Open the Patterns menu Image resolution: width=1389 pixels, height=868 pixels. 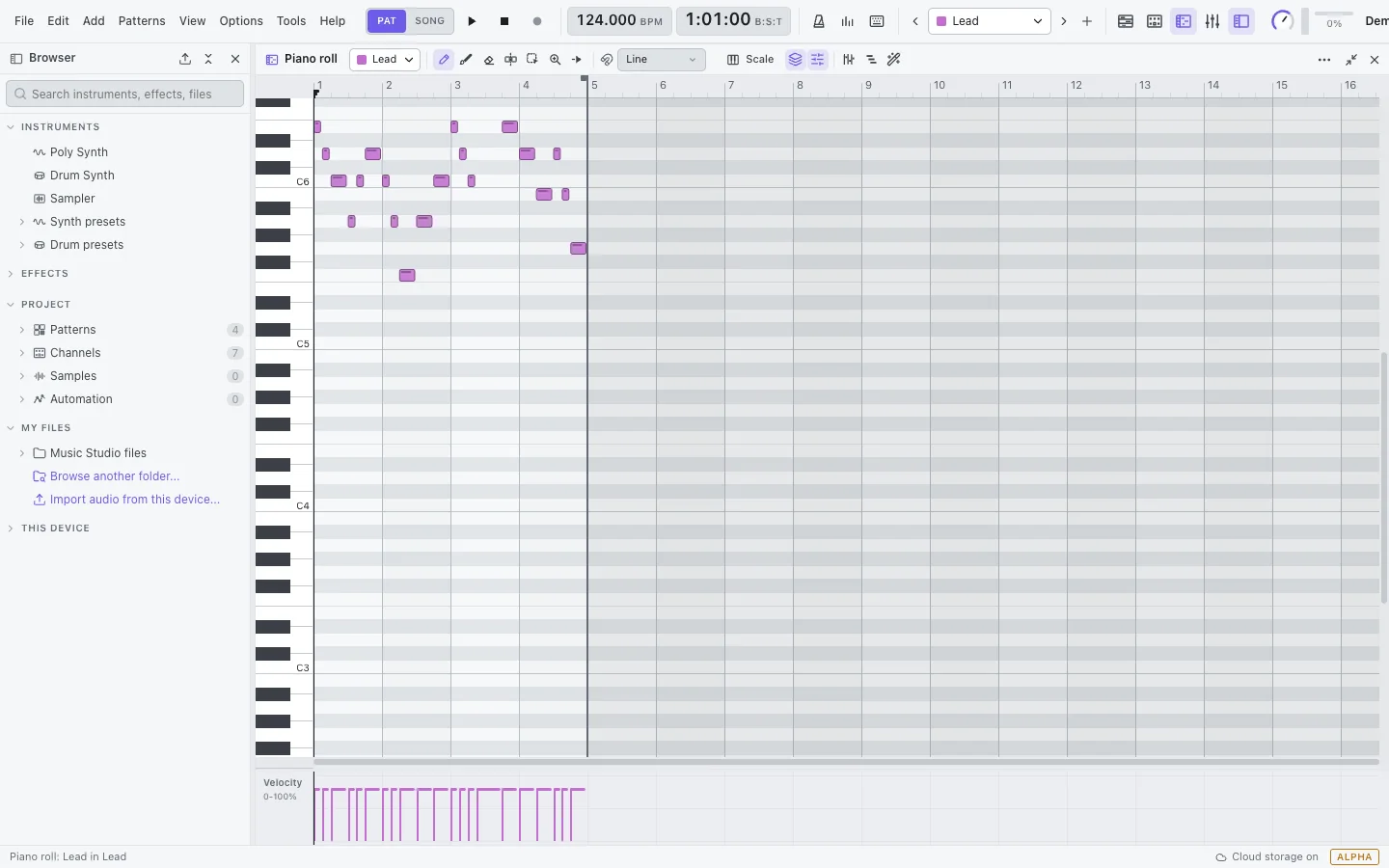point(142,21)
